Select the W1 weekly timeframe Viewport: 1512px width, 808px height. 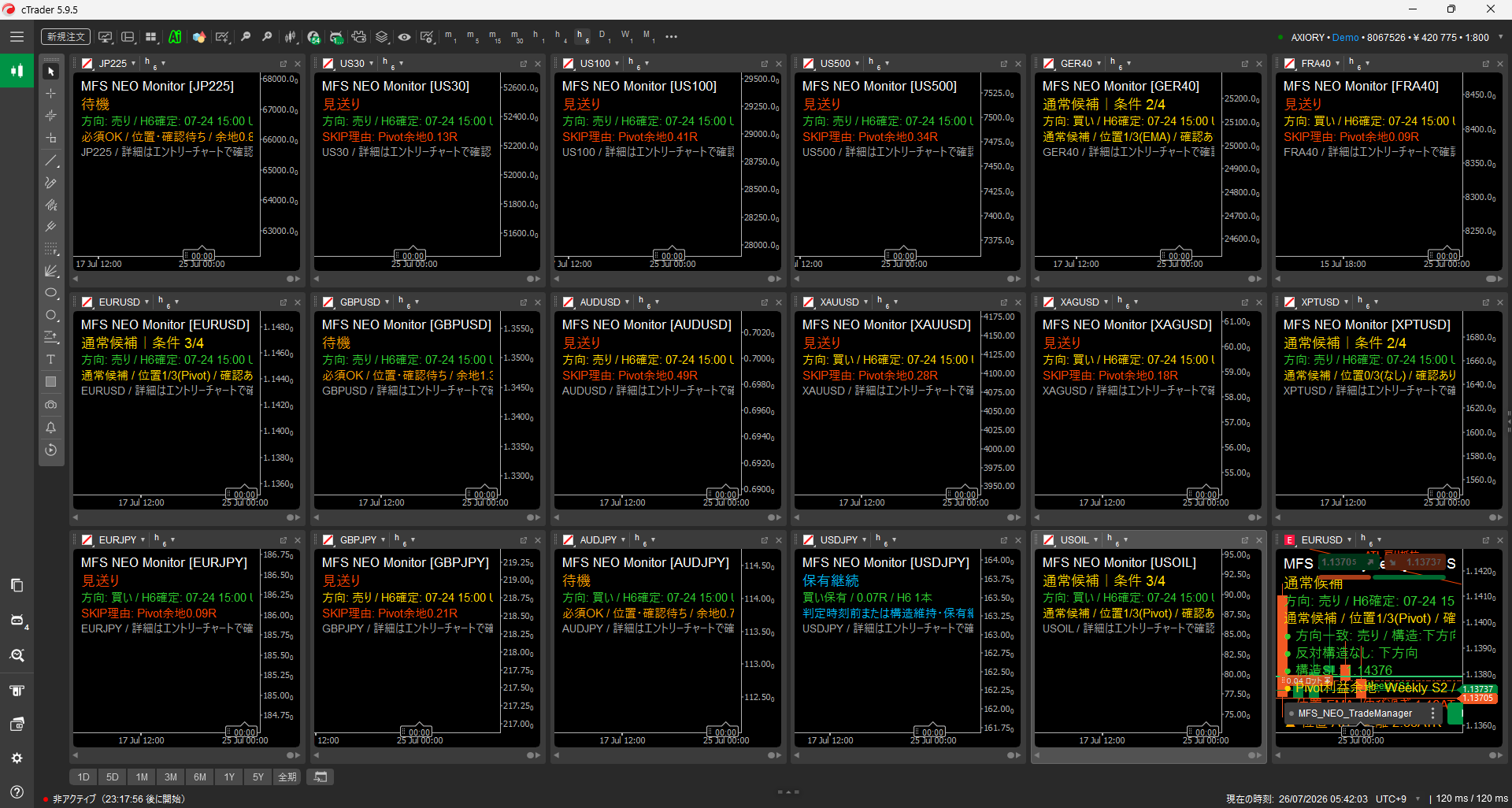tap(626, 36)
